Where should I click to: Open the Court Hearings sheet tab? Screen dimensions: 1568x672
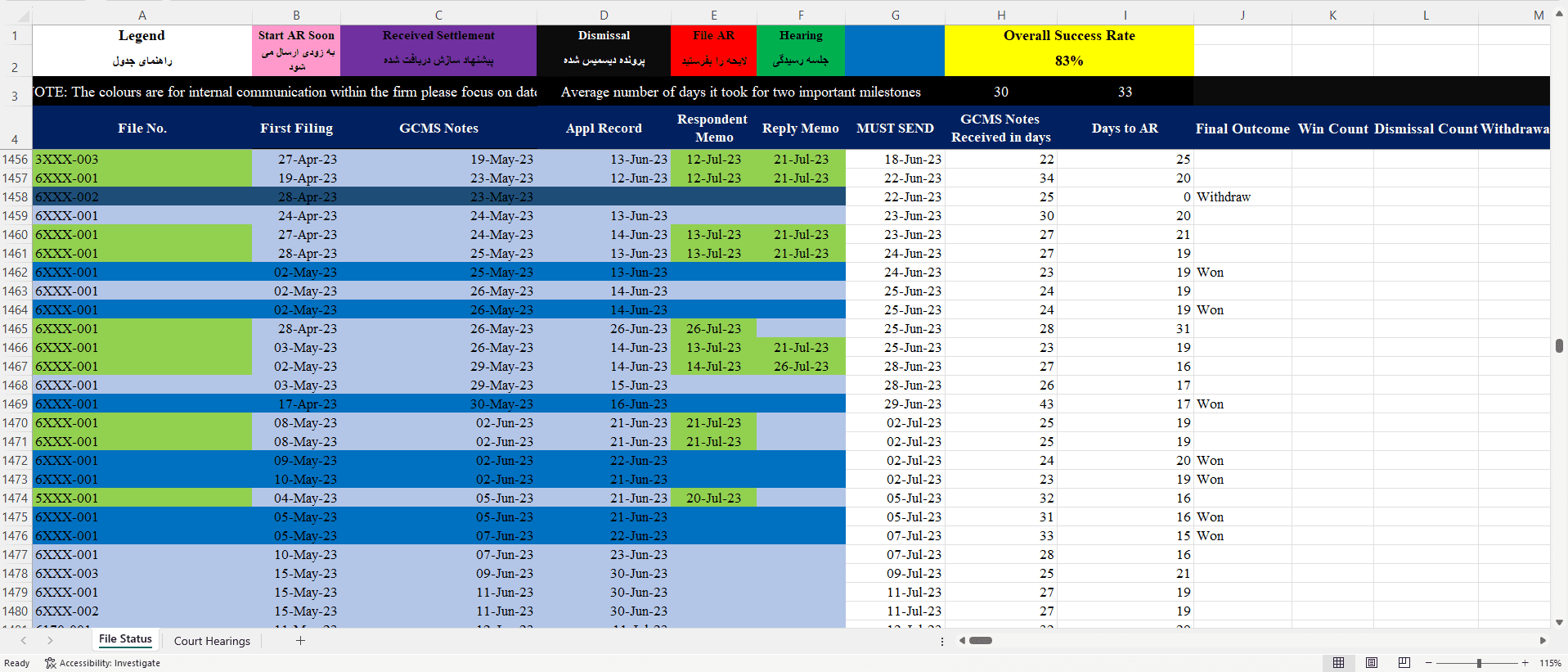212,641
